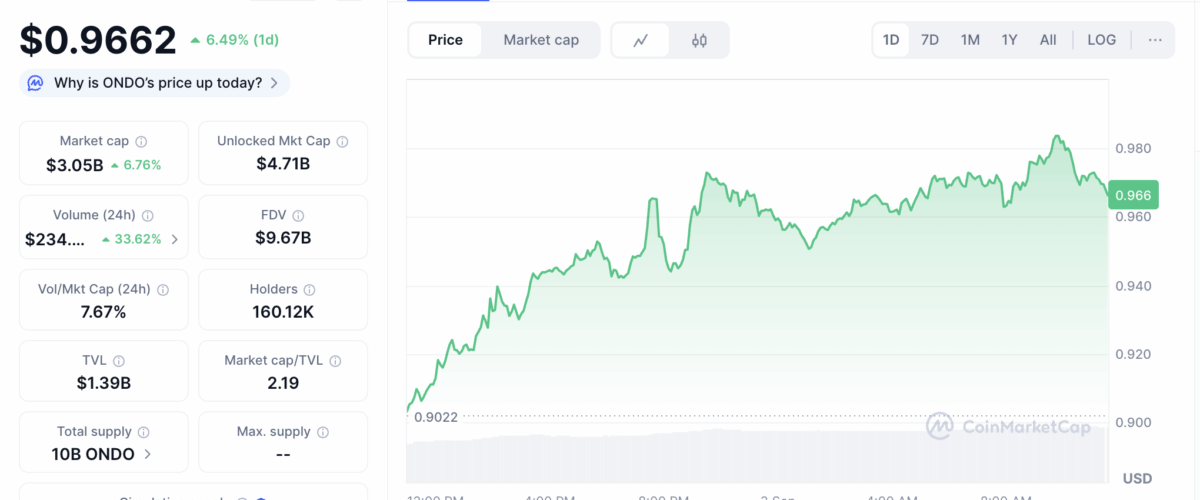This screenshot has height=500, width=1200.
Task: Click the Unlocked Mkt Cap info icon
Action: click(342, 142)
